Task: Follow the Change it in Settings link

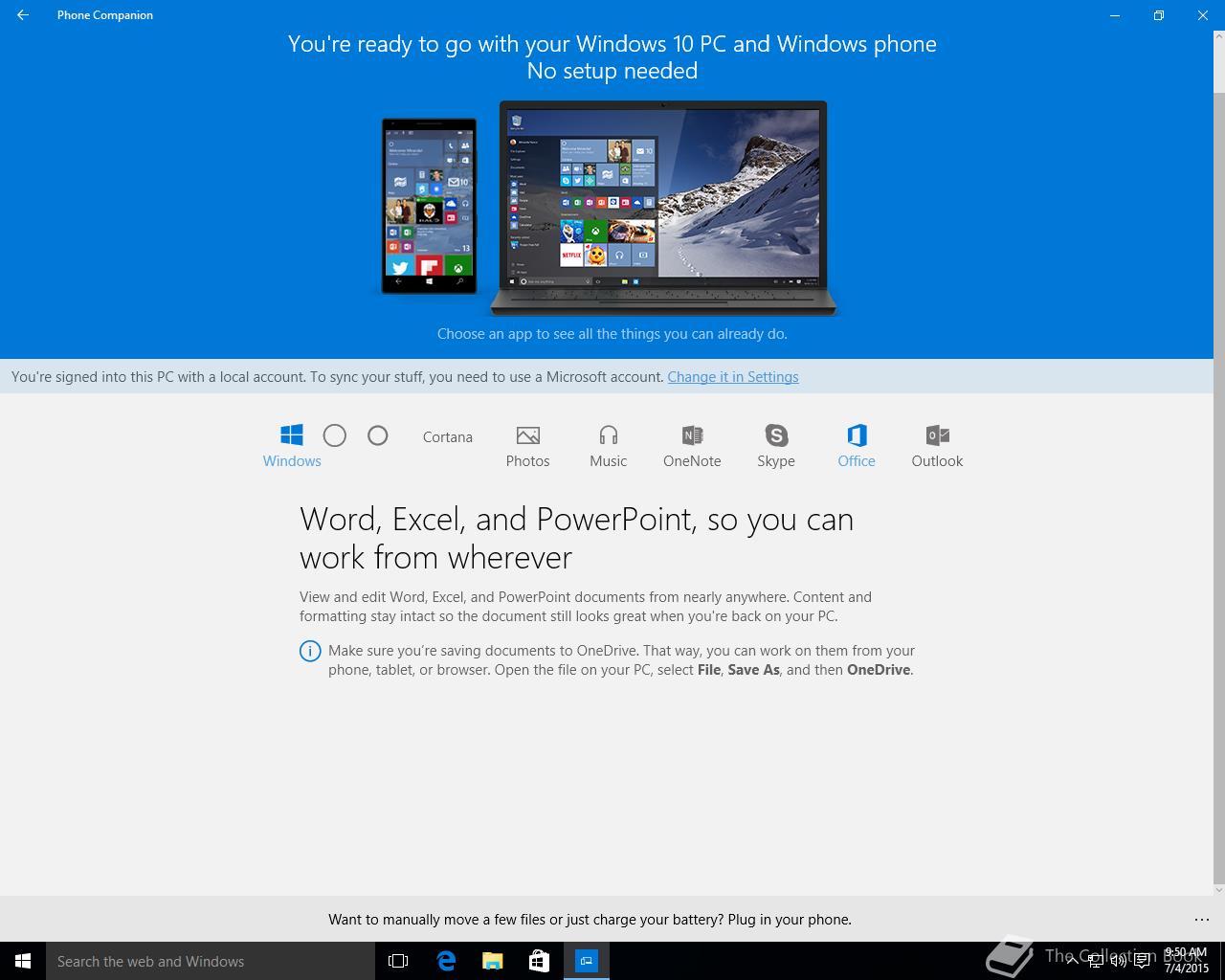Action: [x=733, y=377]
